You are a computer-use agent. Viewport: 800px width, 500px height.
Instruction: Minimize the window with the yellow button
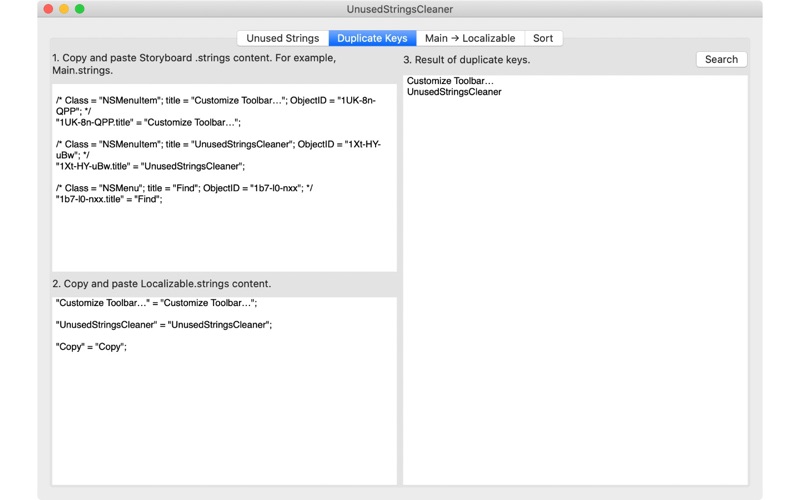tap(64, 9)
